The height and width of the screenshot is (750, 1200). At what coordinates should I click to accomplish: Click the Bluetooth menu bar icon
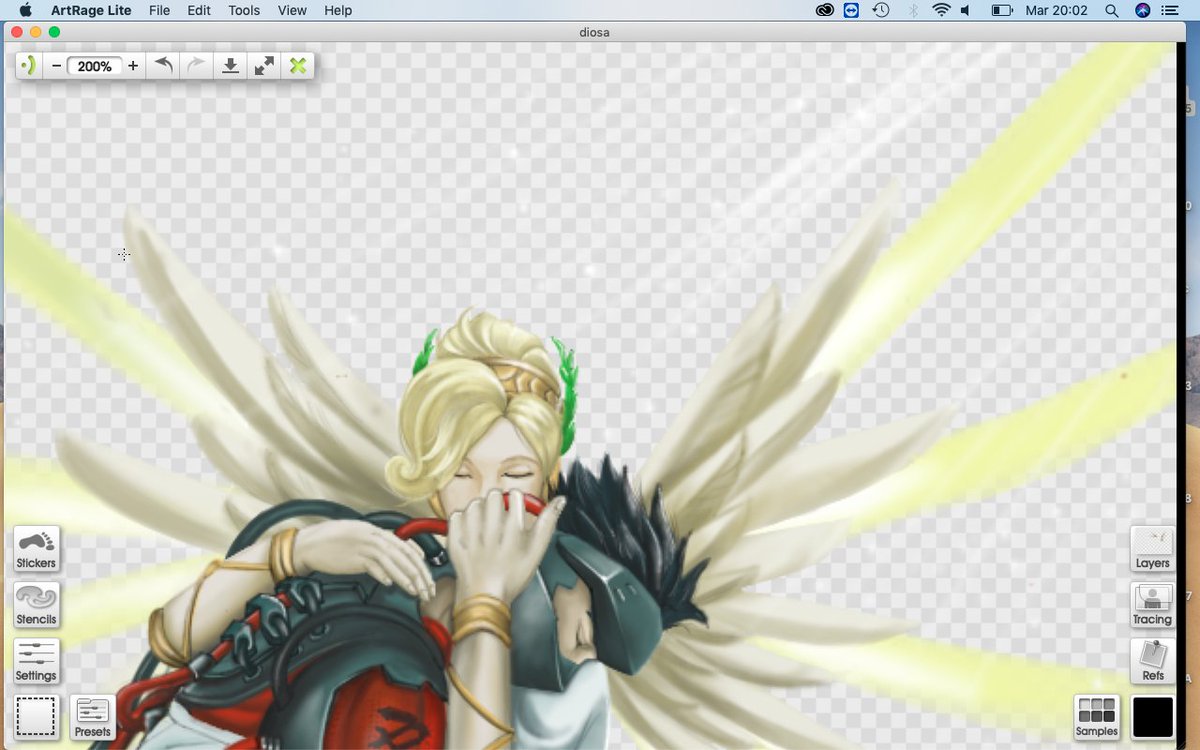(x=912, y=10)
